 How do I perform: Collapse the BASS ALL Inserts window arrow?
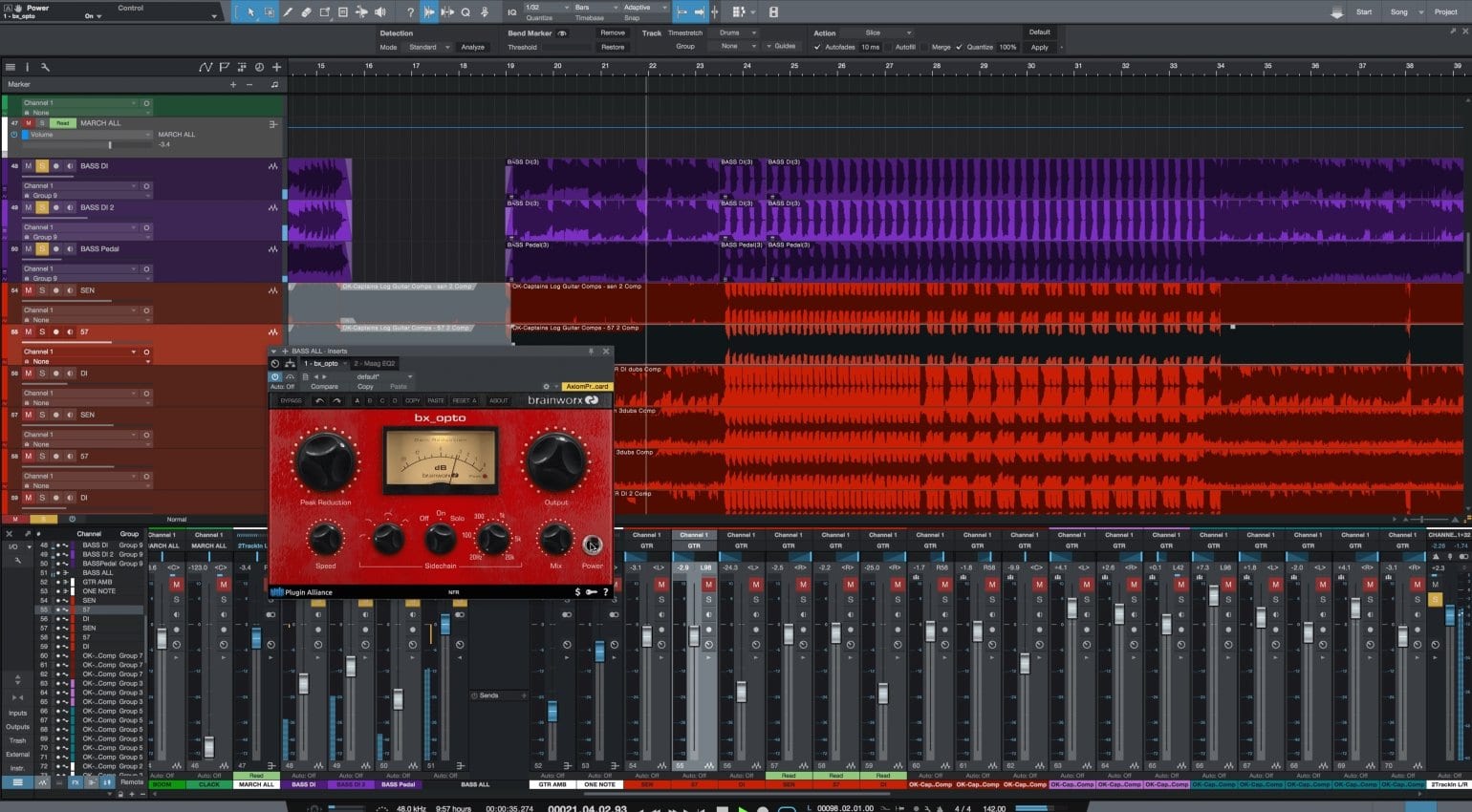[274, 351]
